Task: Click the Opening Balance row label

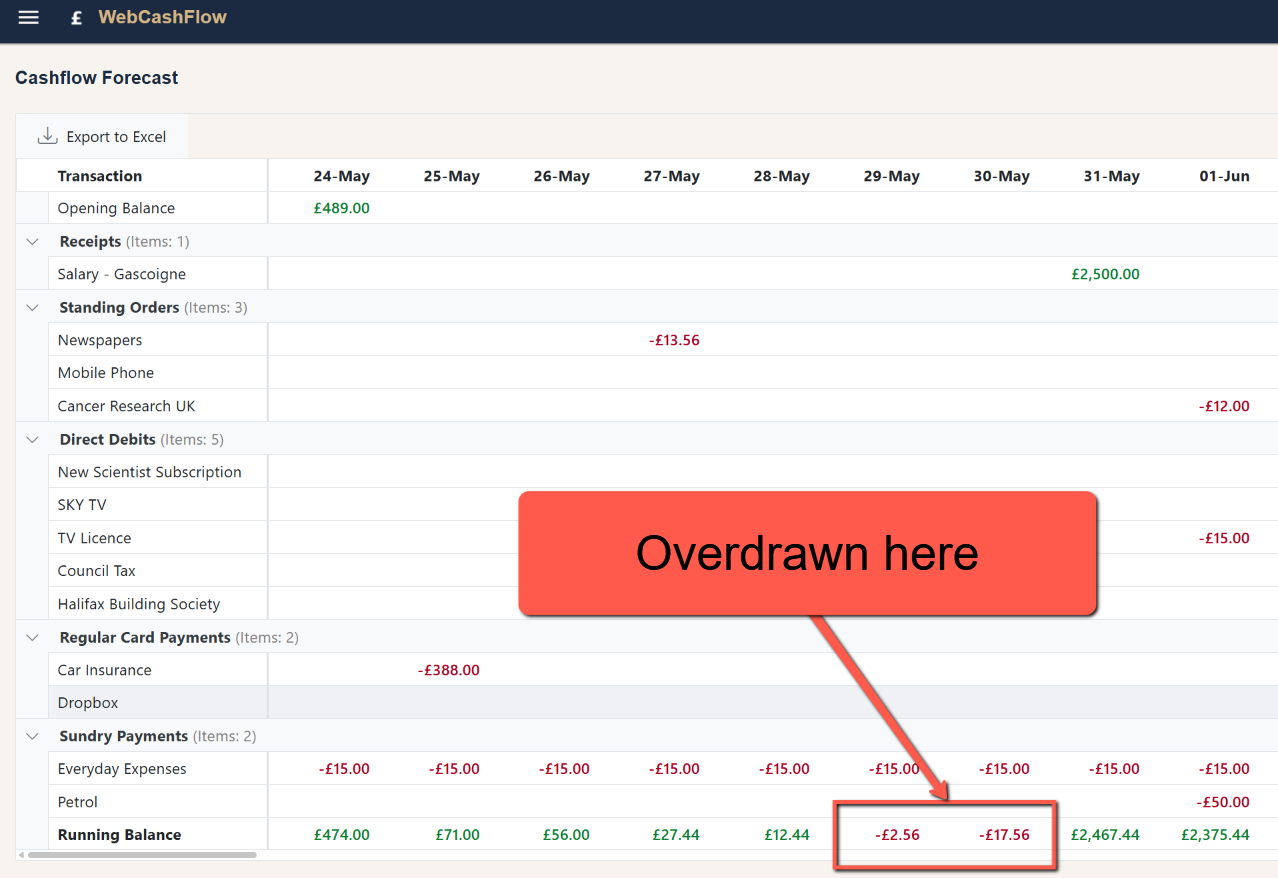Action: pos(116,208)
